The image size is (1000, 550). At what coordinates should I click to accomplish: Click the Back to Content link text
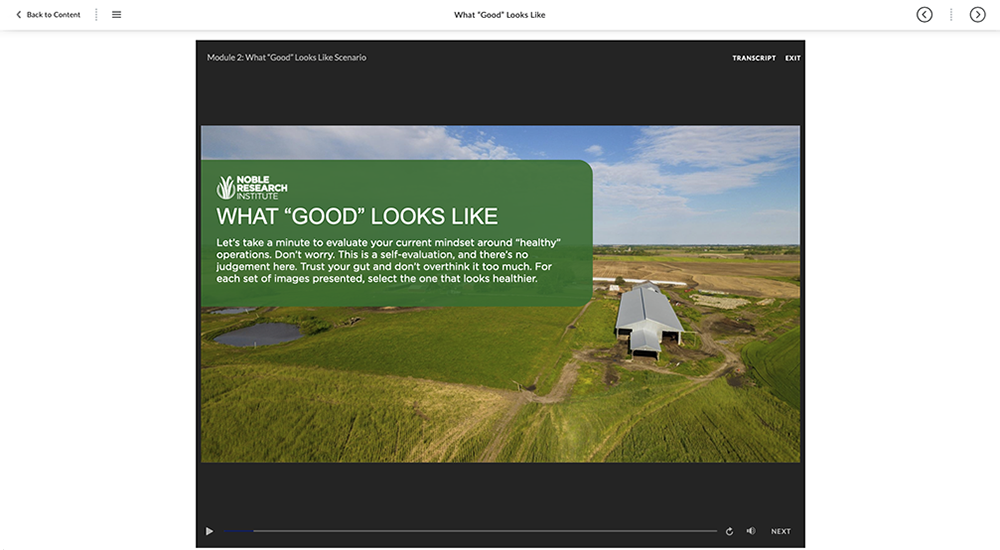(53, 15)
